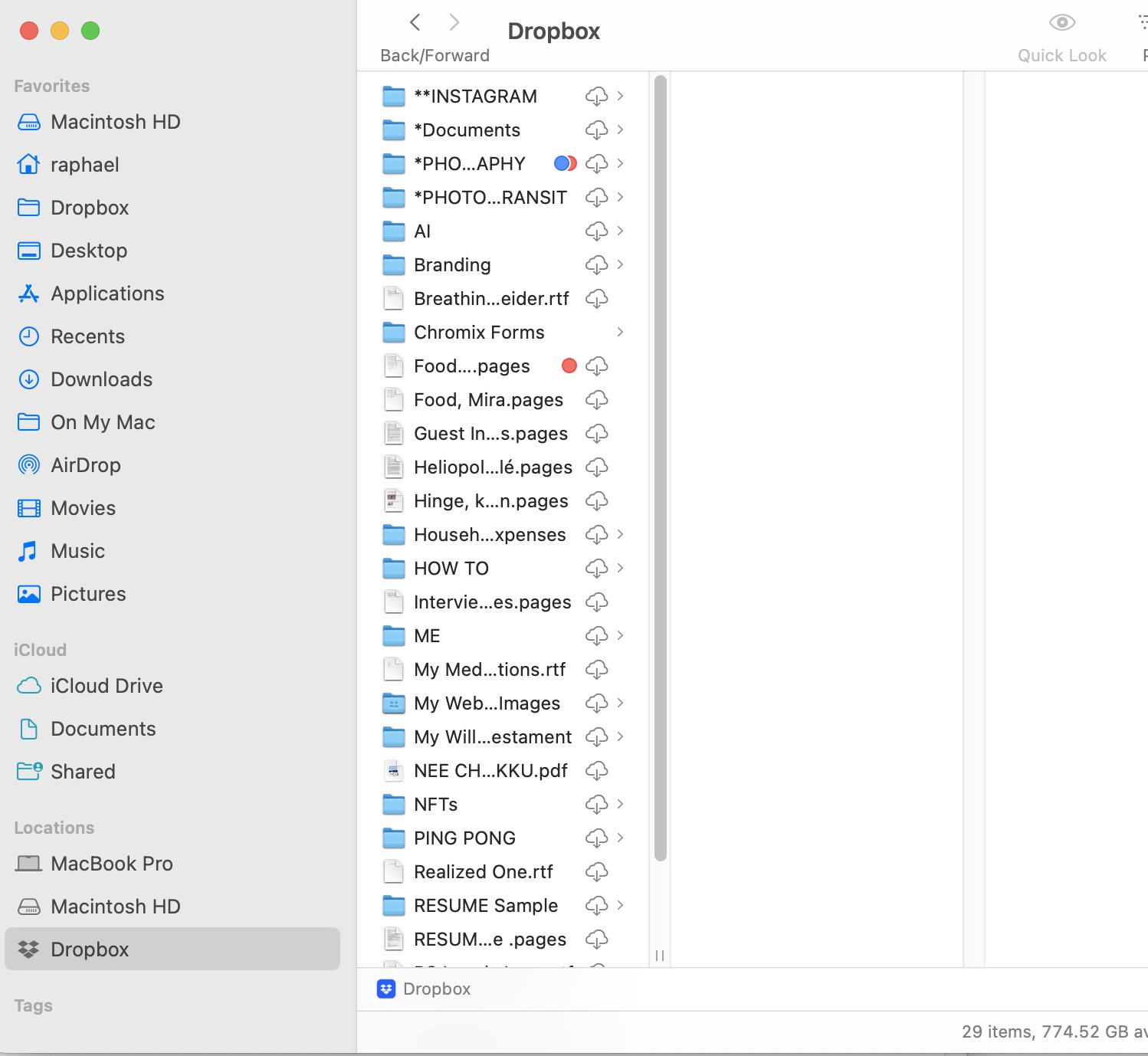The height and width of the screenshot is (1056, 1148).
Task: Open AirDrop from the sidebar
Action: pos(172,465)
